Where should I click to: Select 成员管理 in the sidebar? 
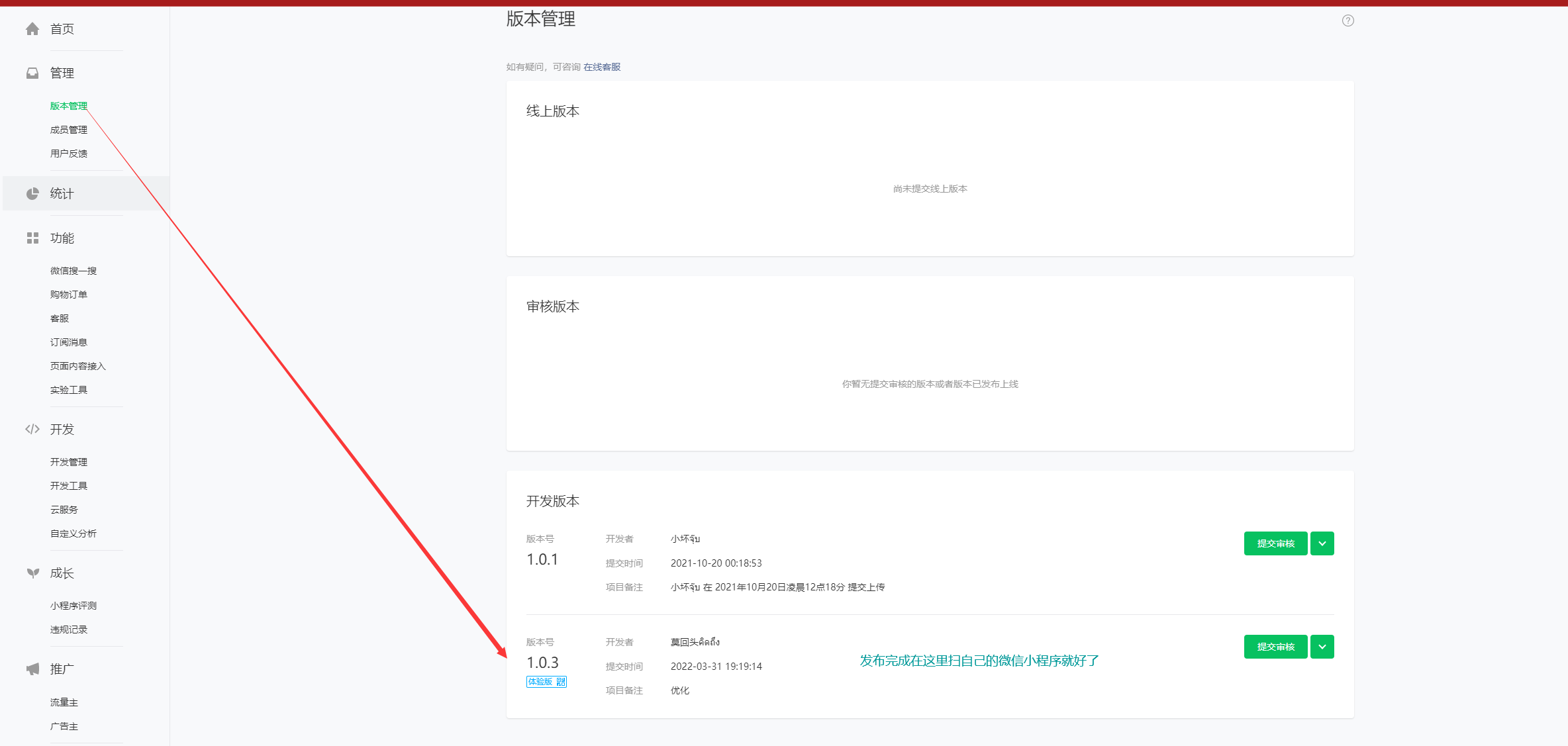(69, 130)
